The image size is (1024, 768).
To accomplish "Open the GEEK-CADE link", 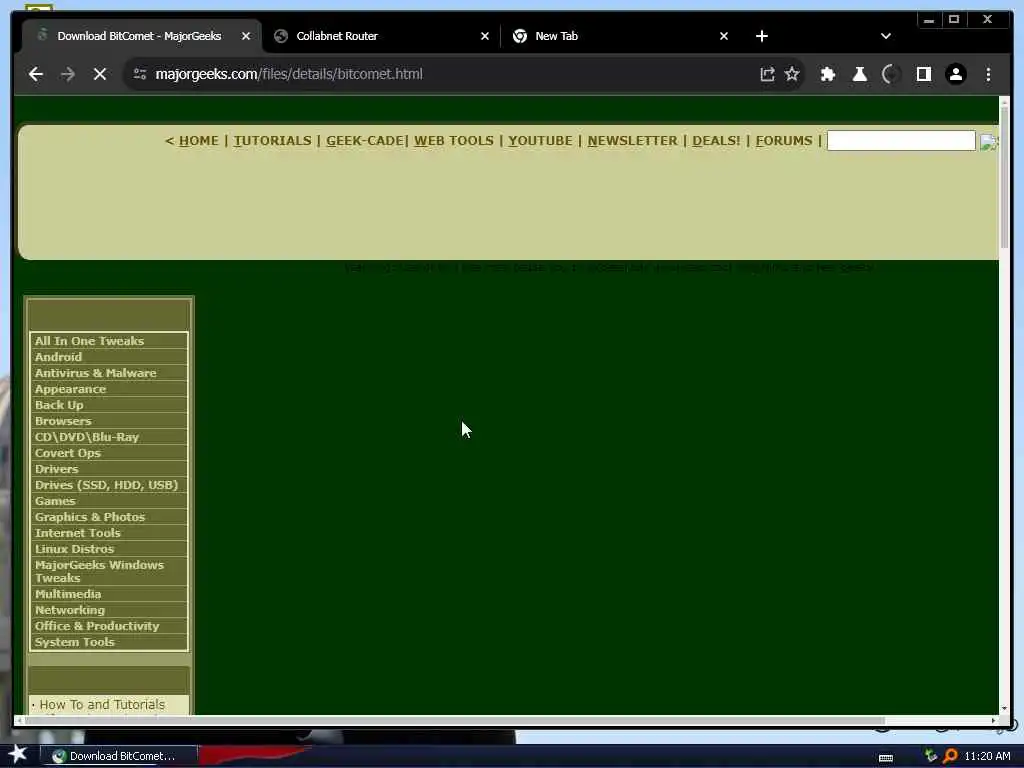I will click(x=364, y=141).
